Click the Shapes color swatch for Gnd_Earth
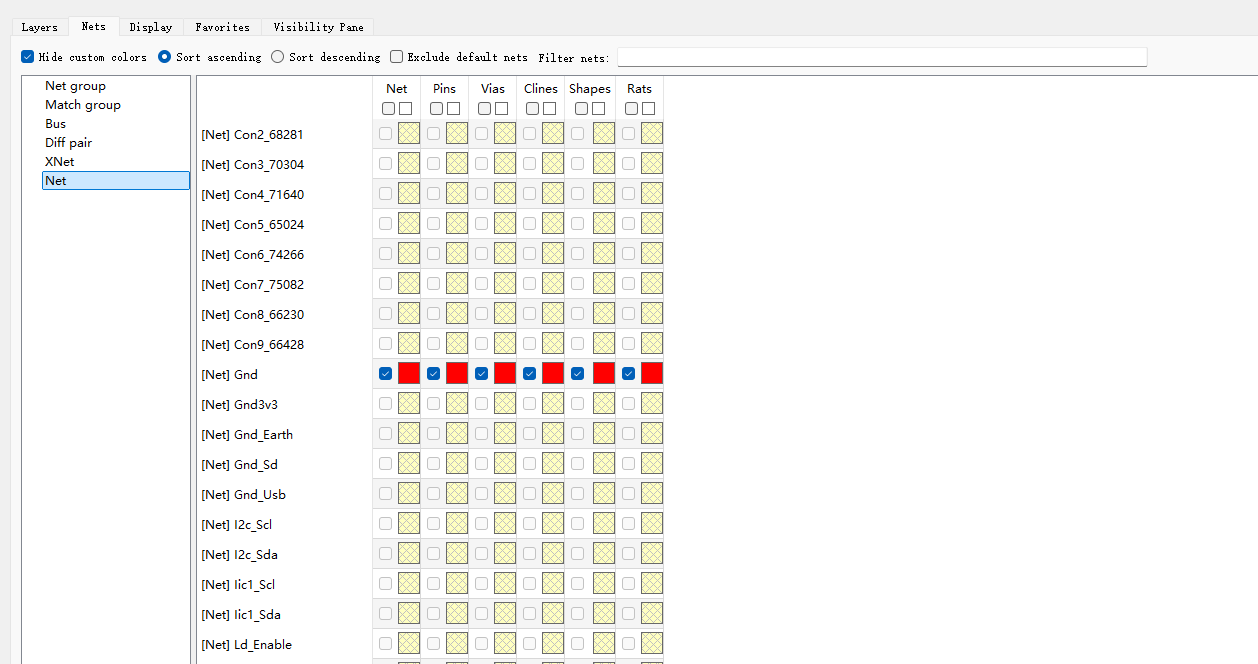The height and width of the screenshot is (664, 1258). [604, 434]
